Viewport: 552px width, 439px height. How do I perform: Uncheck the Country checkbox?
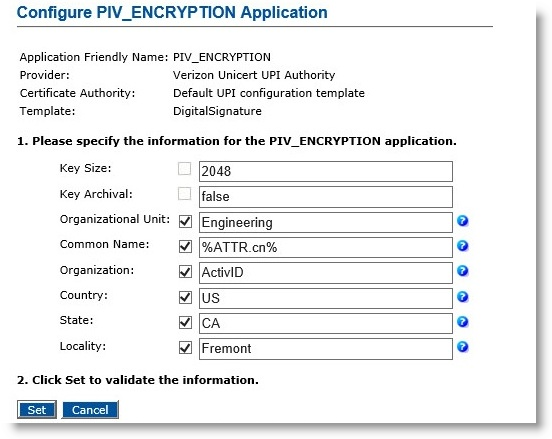coord(185,297)
